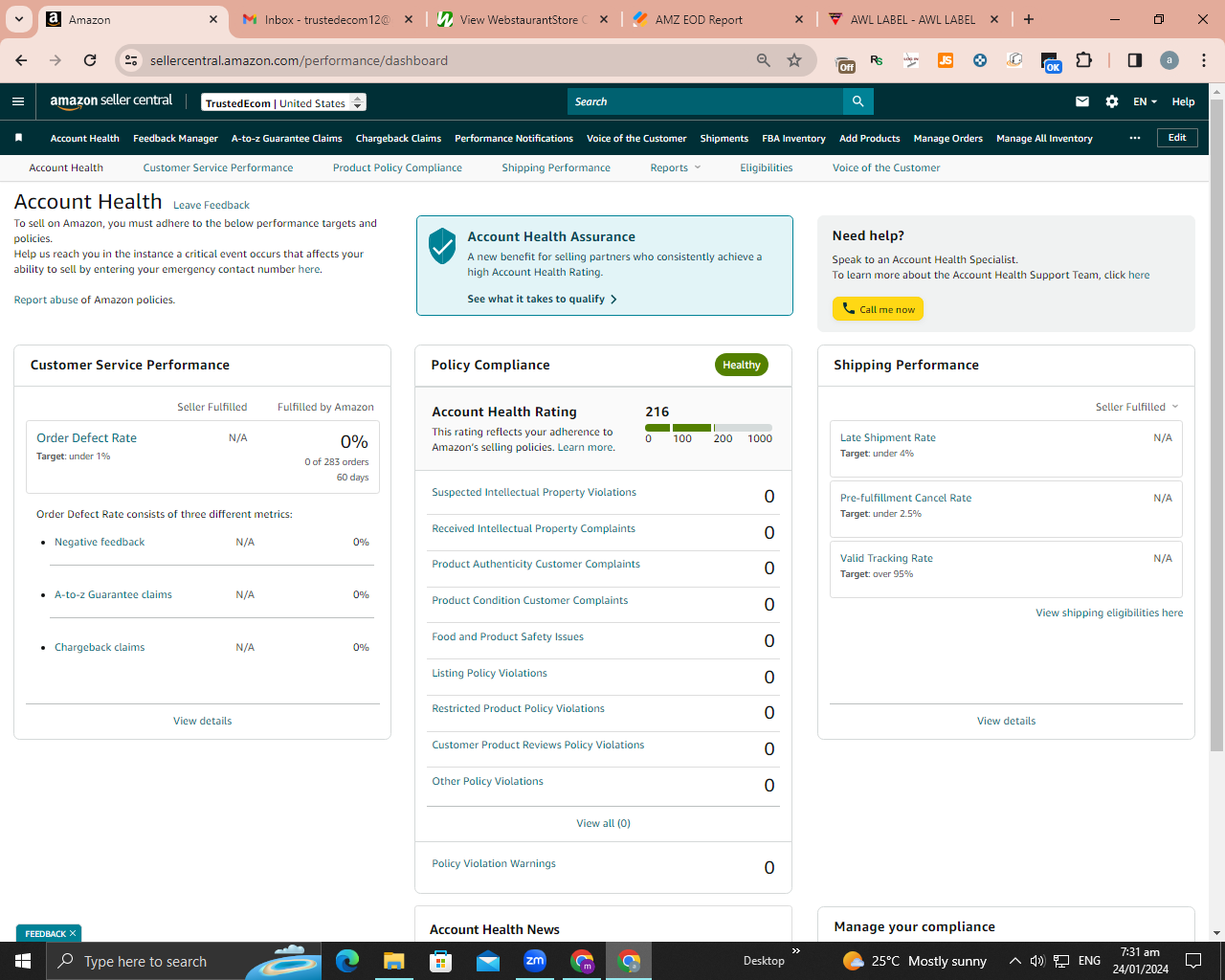Open the messages envelope icon
The width and height of the screenshot is (1225, 980).
point(1082,101)
